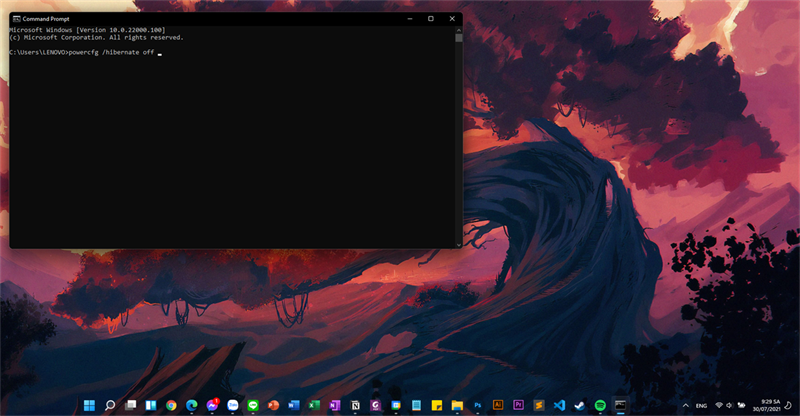Launch Excel from the taskbar
Viewport: 800px width, 416px height.
coord(314,405)
